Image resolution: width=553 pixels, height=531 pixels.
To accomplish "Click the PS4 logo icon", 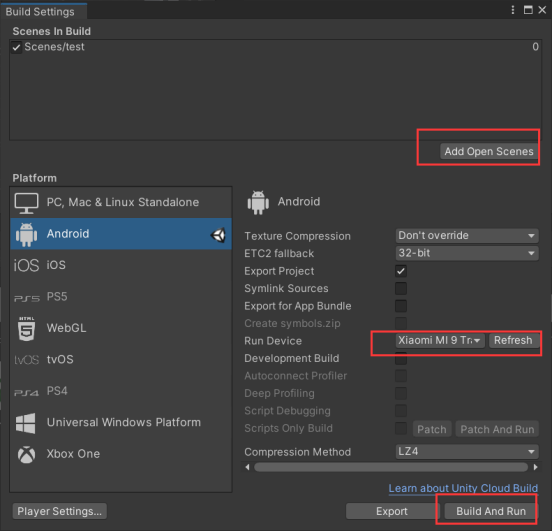I will 26,392.
